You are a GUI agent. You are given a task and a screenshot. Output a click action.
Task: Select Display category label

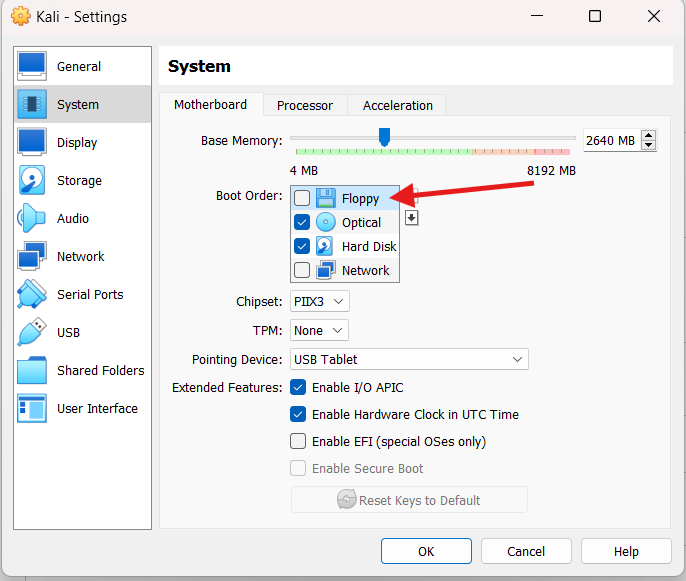tap(77, 143)
